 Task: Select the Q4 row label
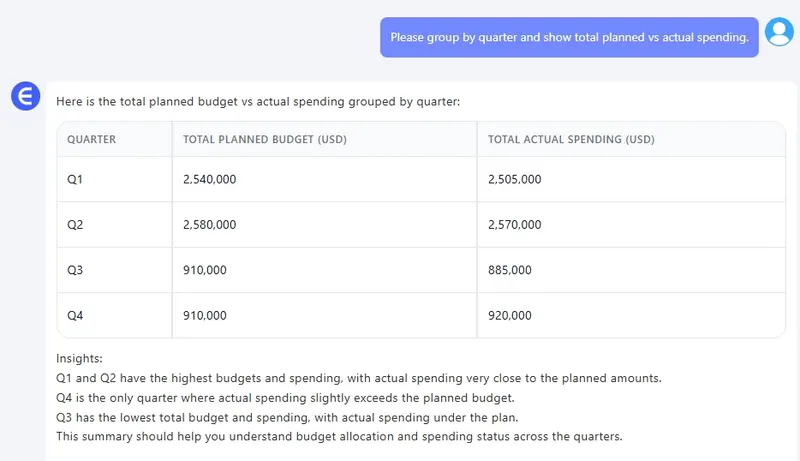[x=75, y=316]
